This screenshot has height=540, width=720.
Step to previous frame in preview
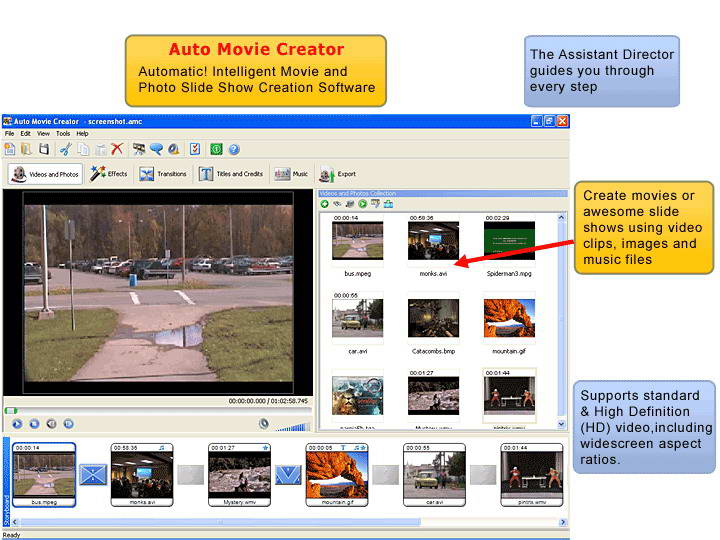(x=51, y=424)
